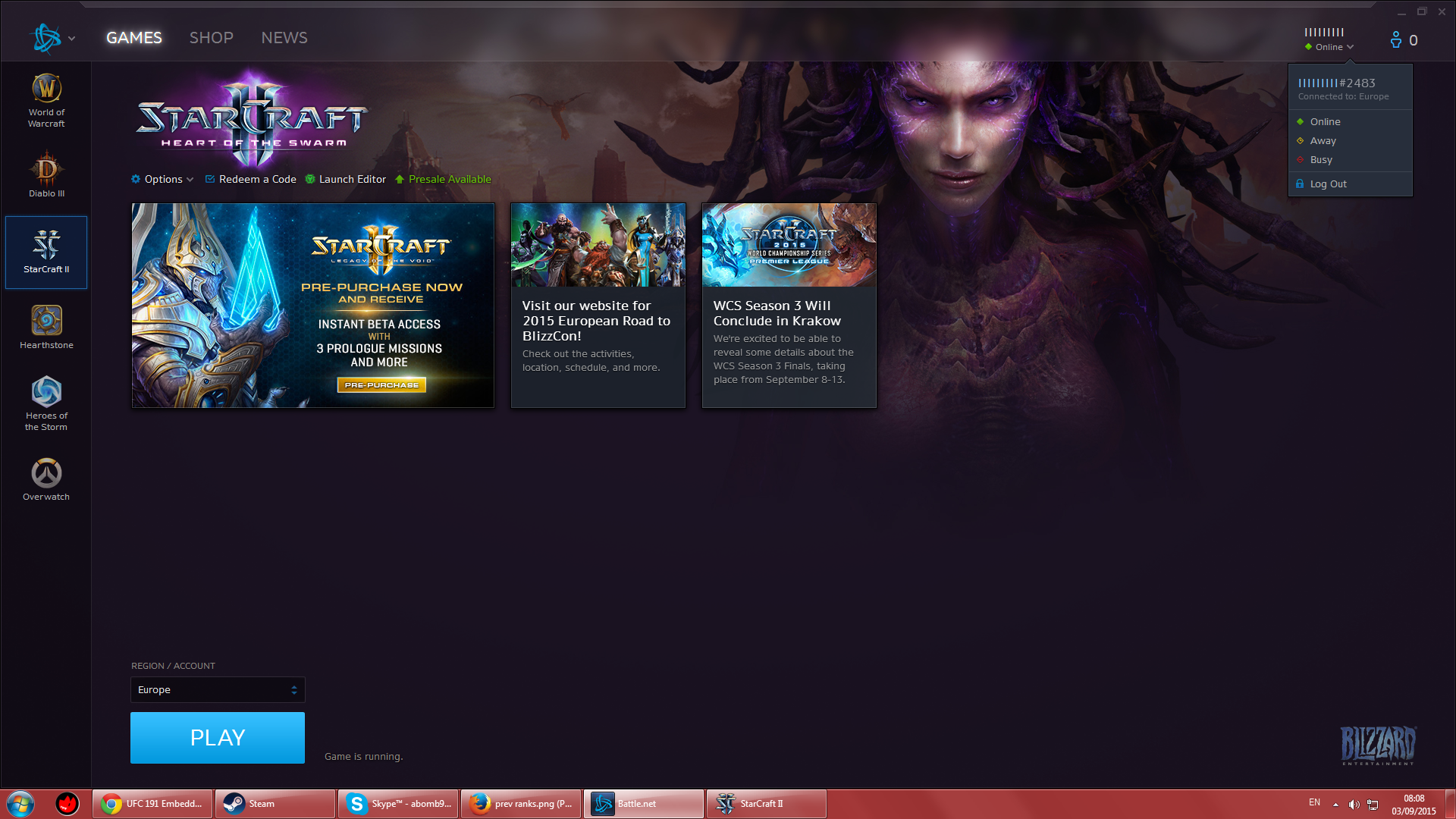1456x819 pixels.
Task: Click Launch Editor link
Action: (352, 179)
